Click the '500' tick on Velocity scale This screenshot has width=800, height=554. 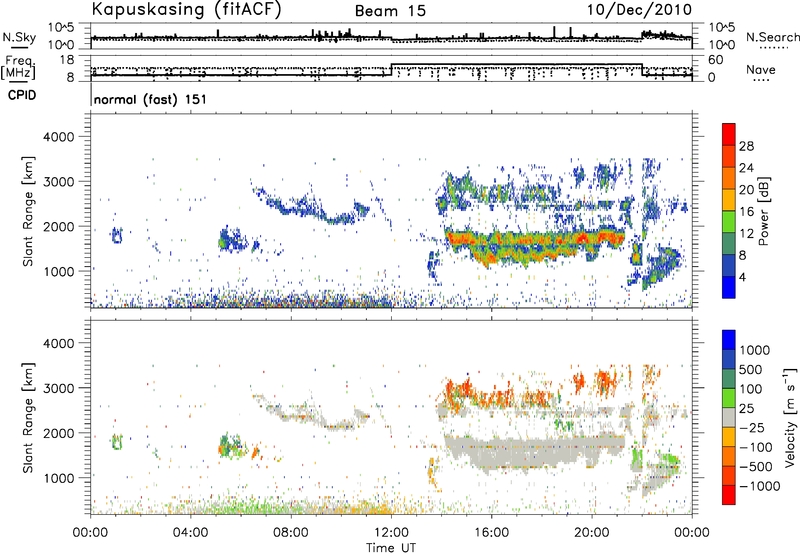pyautogui.click(x=751, y=369)
